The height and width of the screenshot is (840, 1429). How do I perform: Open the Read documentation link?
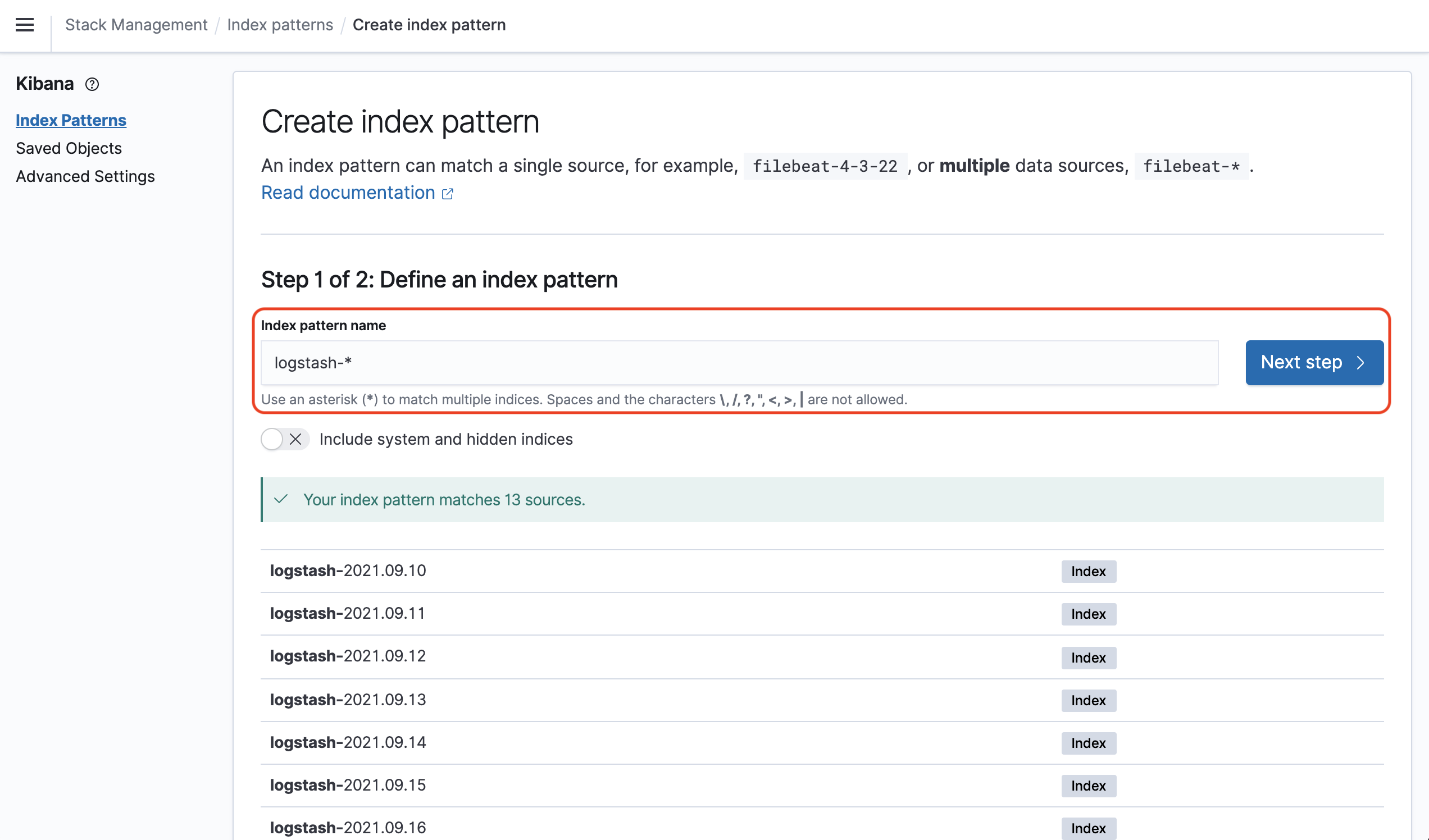(348, 193)
